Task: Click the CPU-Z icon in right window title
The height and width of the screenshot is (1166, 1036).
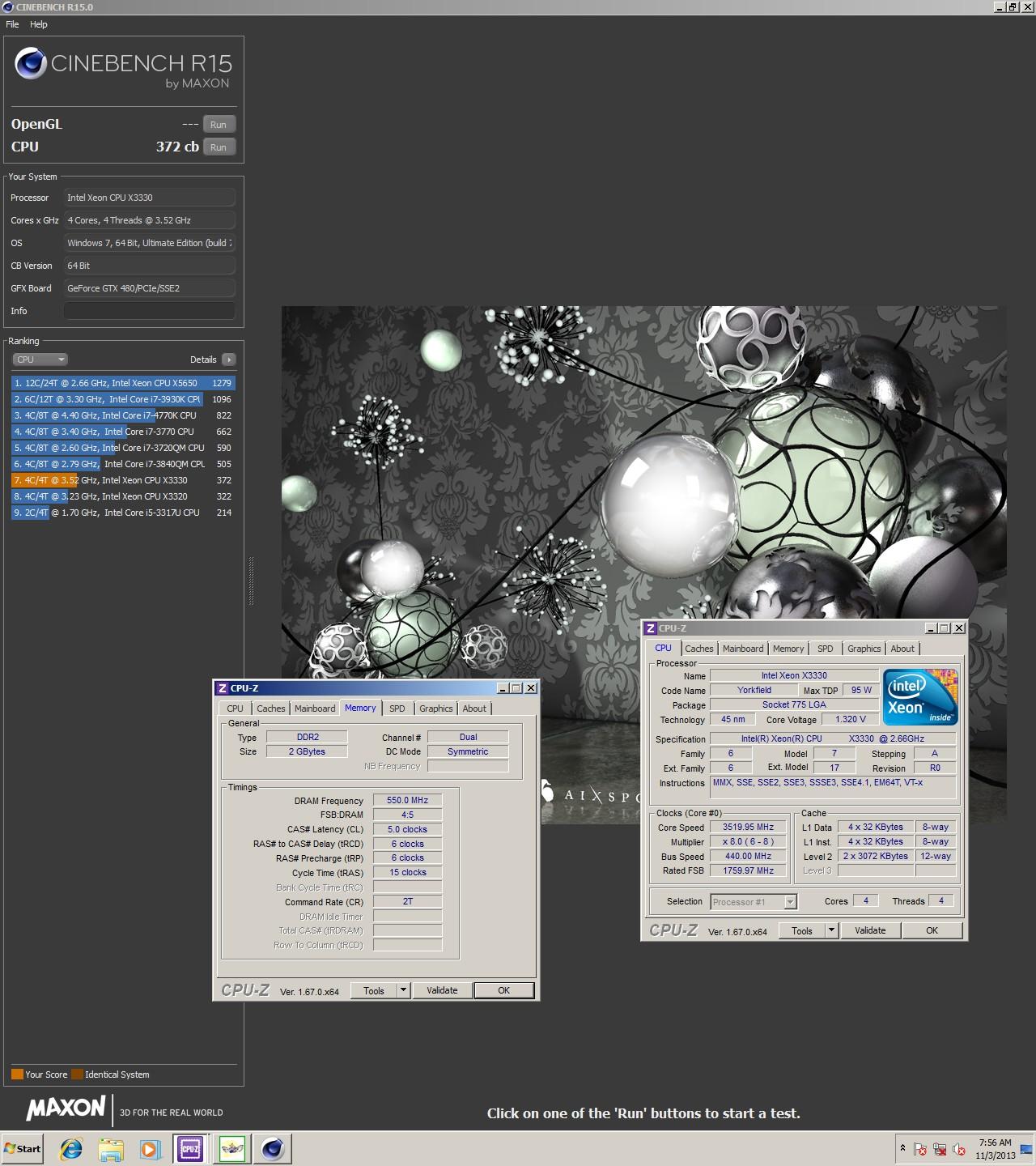Action: pos(650,628)
